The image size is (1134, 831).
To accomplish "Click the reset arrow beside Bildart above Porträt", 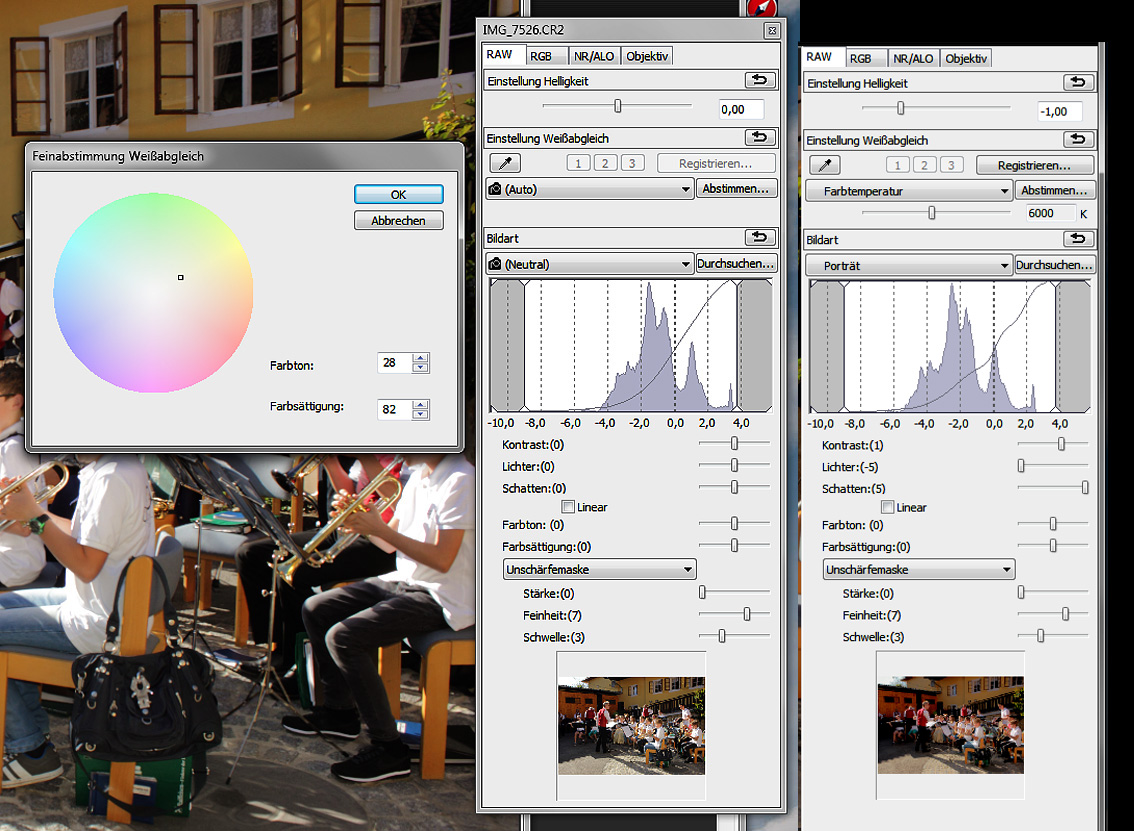I will click(1077, 239).
